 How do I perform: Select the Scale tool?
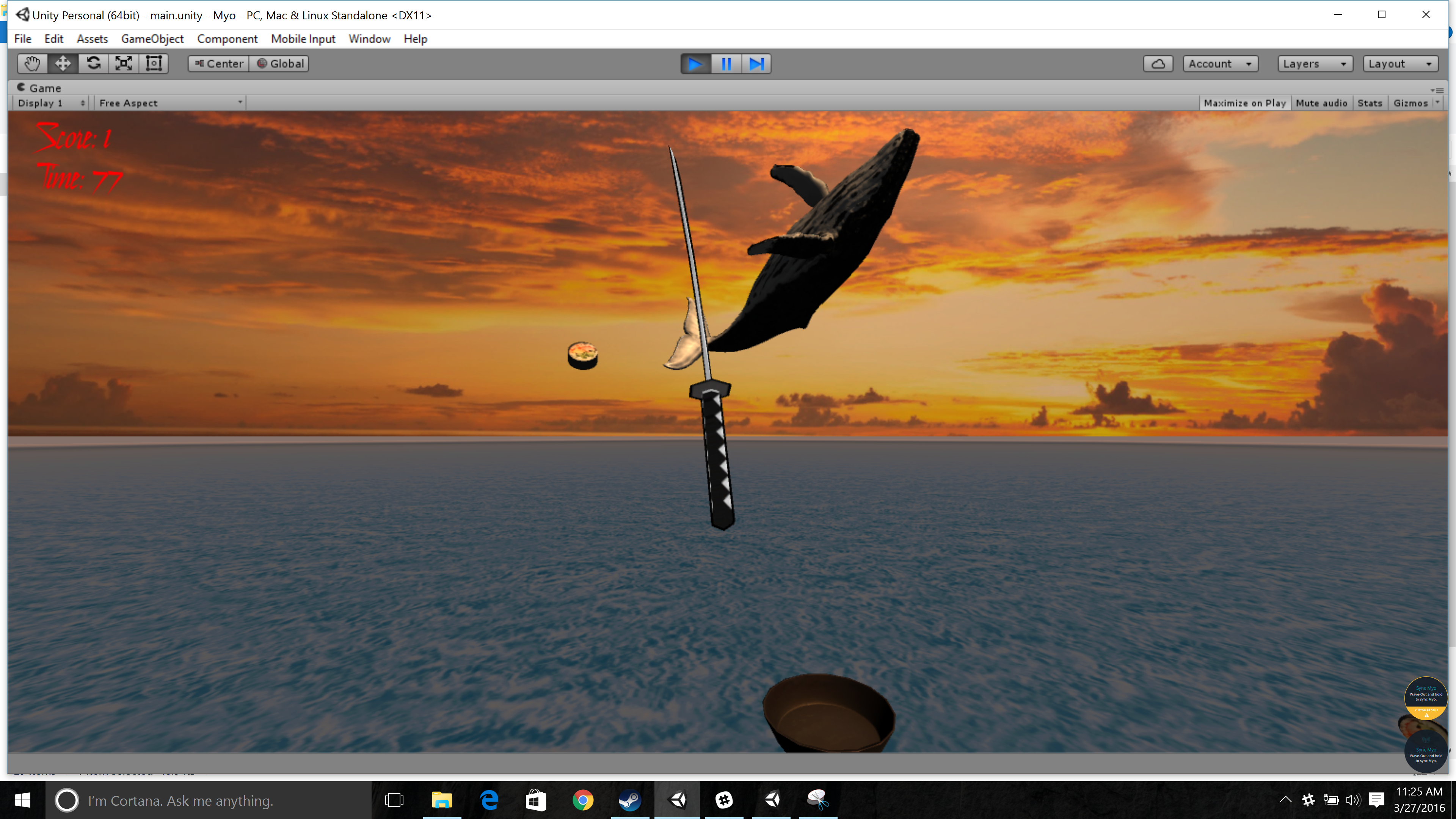click(124, 63)
